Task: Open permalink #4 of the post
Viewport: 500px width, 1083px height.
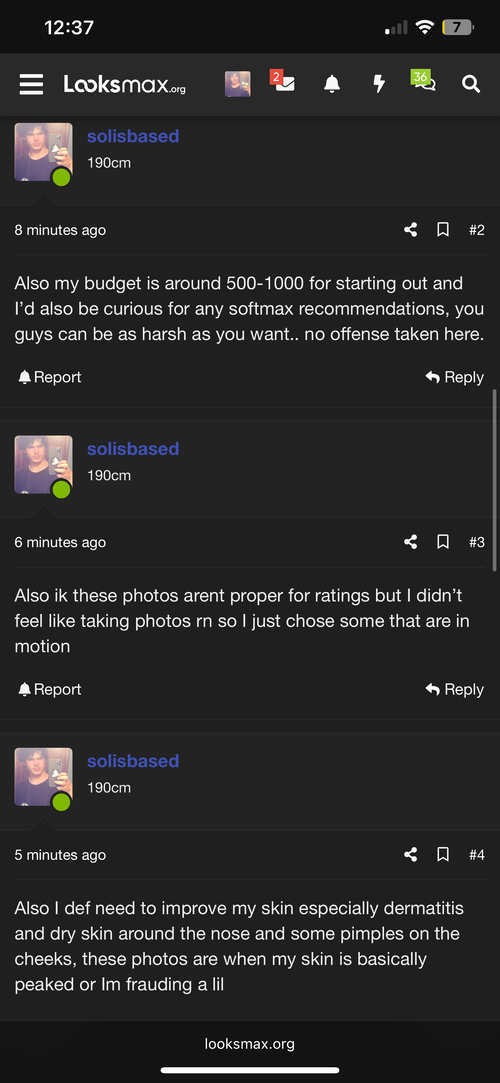Action: (477, 855)
